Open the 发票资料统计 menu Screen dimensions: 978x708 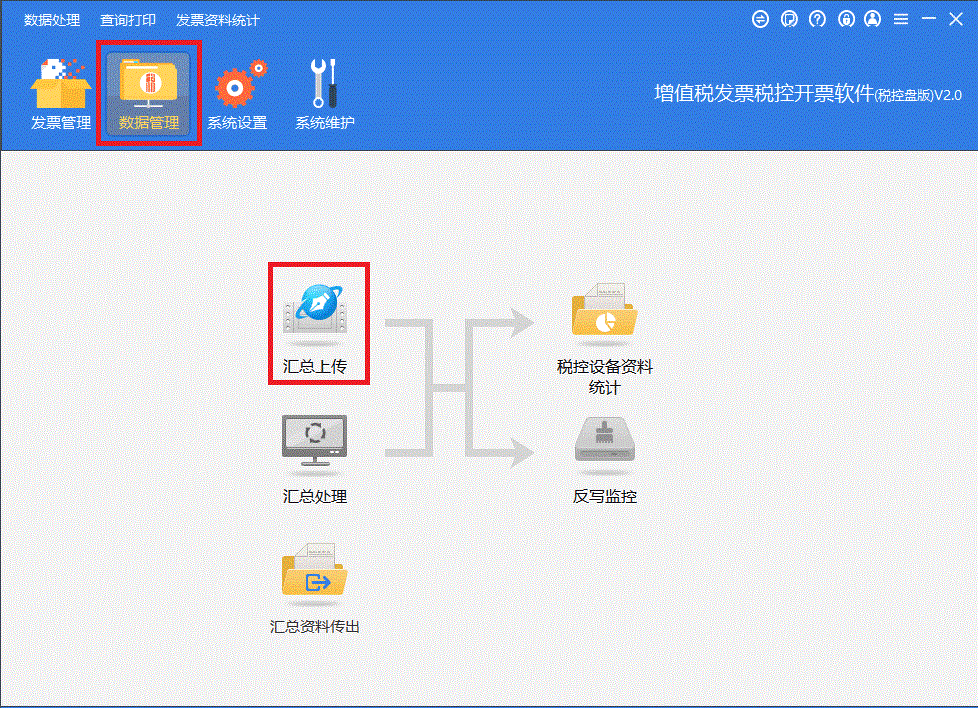(217, 20)
